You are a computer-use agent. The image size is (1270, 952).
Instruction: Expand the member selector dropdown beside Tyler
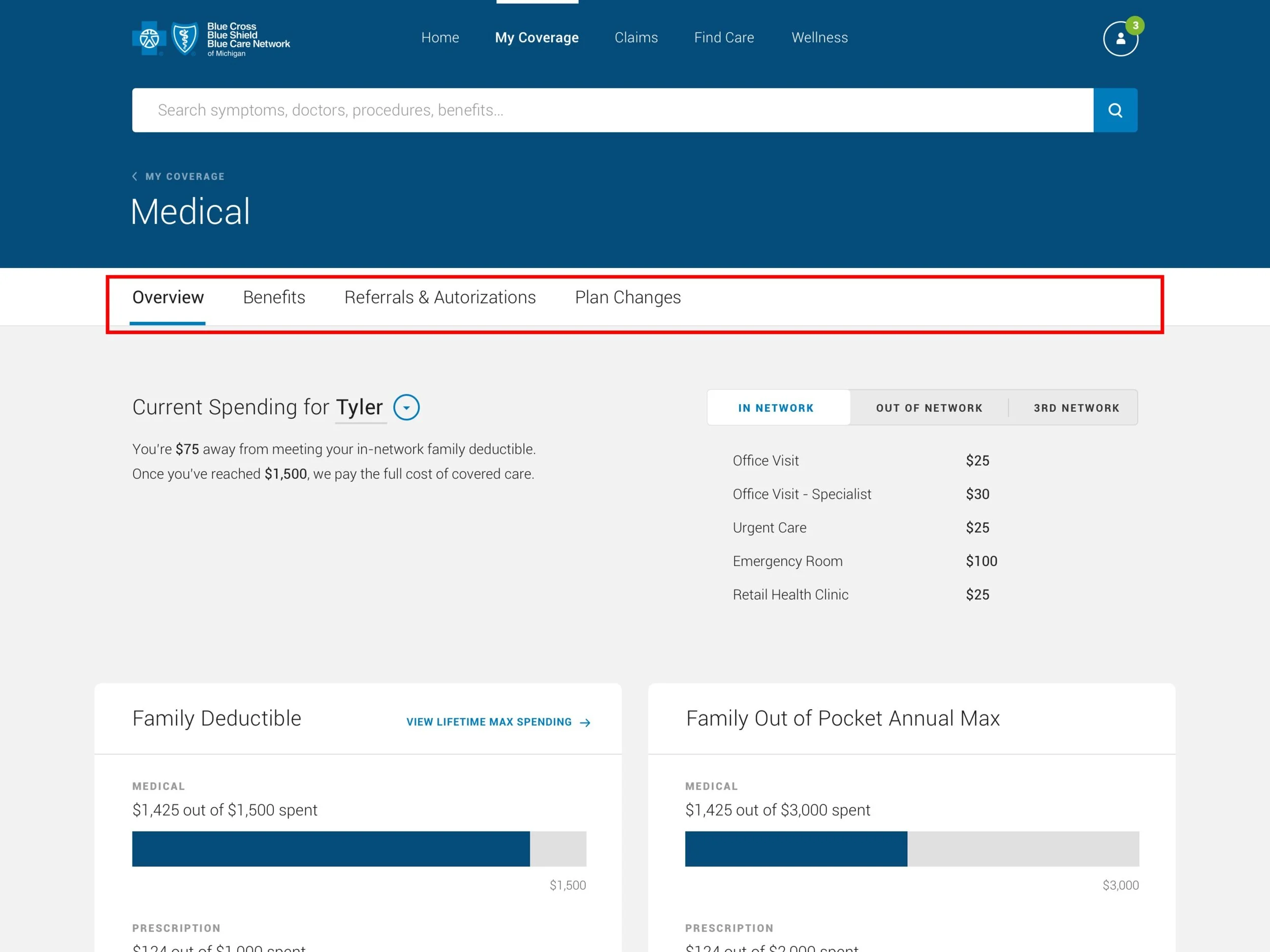click(406, 407)
